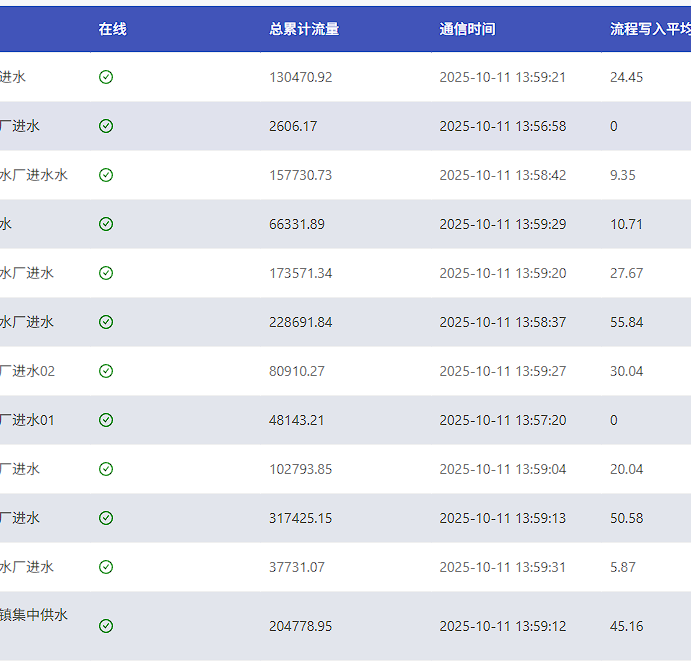The height and width of the screenshot is (664, 691).
Task: Select green check icon for row 228691.84
Action: pos(106,322)
